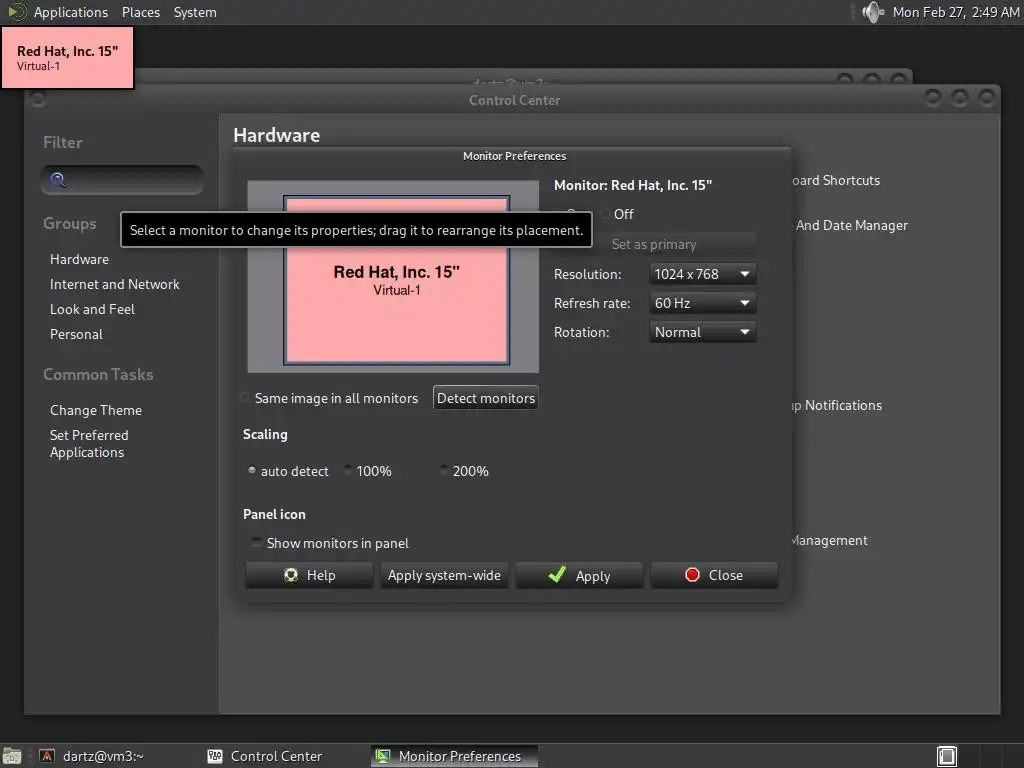1024x768 pixels.
Task: Toggle Show monitors in panel checkbox
Action: tap(257, 542)
